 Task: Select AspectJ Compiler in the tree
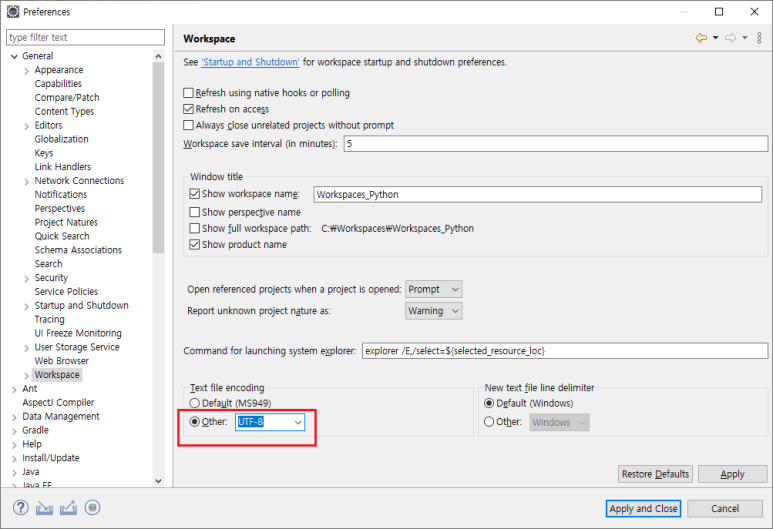pyautogui.click(x=58, y=402)
